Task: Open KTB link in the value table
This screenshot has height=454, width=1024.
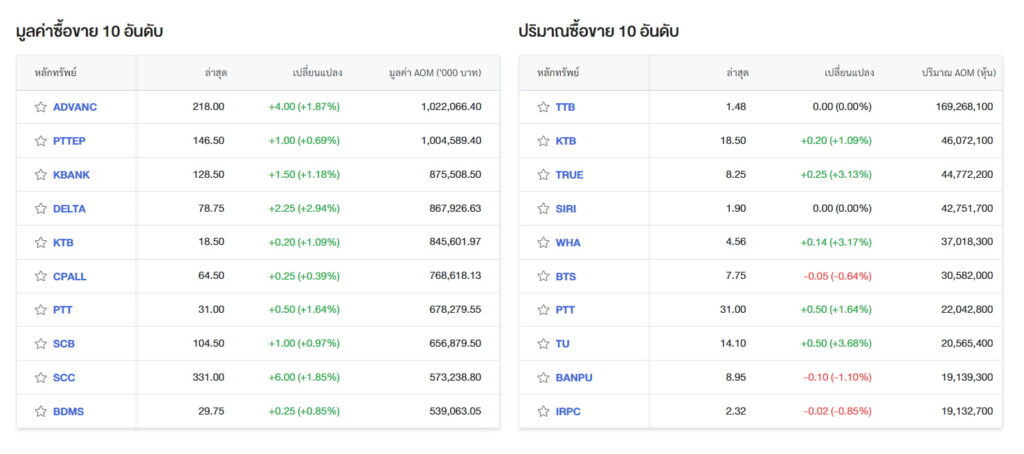Action: [x=63, y=242]
